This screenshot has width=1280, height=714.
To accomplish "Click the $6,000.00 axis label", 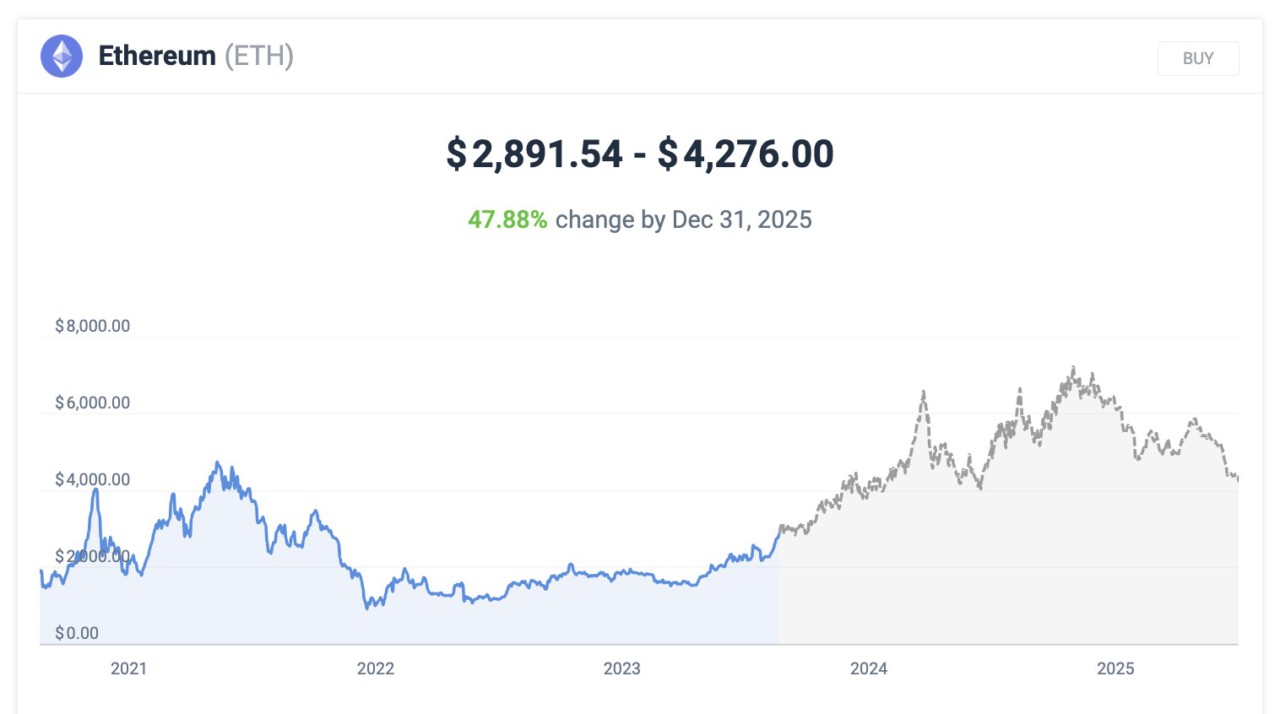I will coord(92,402).
